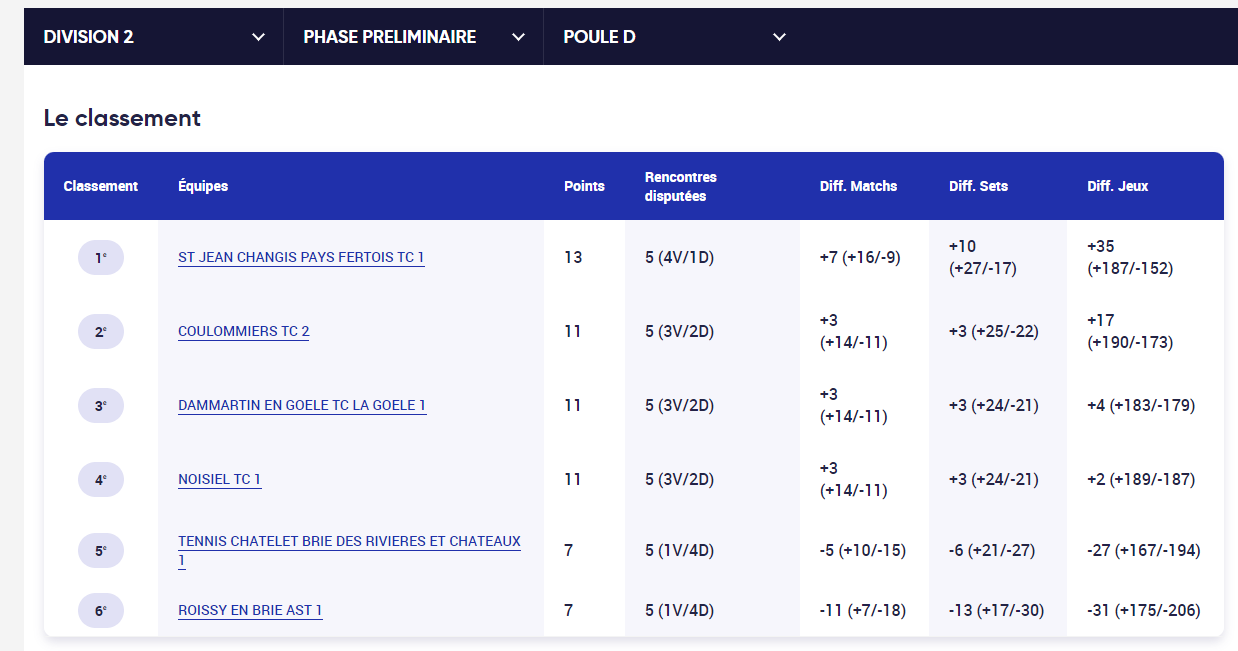Click the Diff. Jeux column header
Image resolution: width=1238 pixels, height=651 pixels.
[1118, 186]
